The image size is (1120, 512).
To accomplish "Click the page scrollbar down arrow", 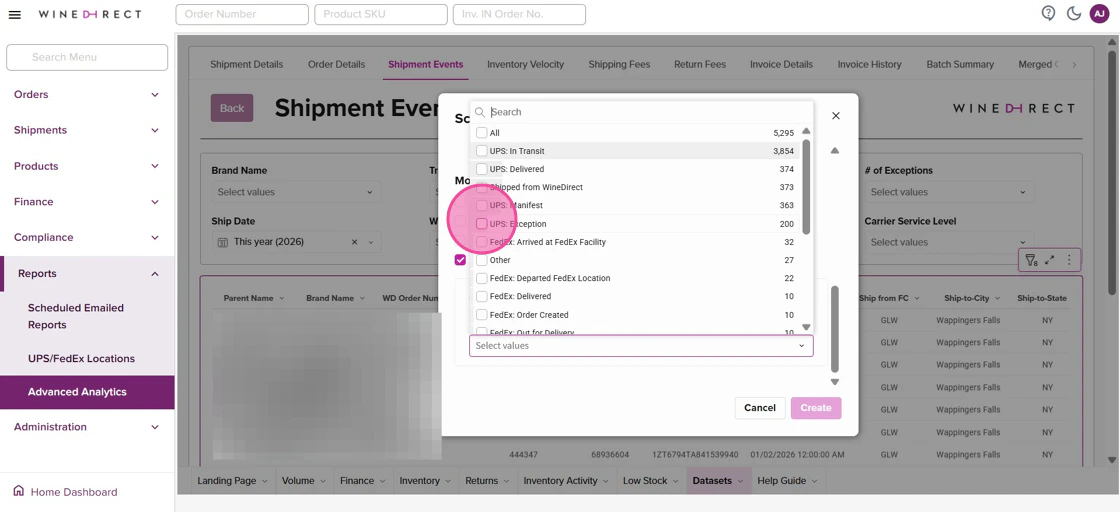I will pyautogui.click(x=1112, y=460).
